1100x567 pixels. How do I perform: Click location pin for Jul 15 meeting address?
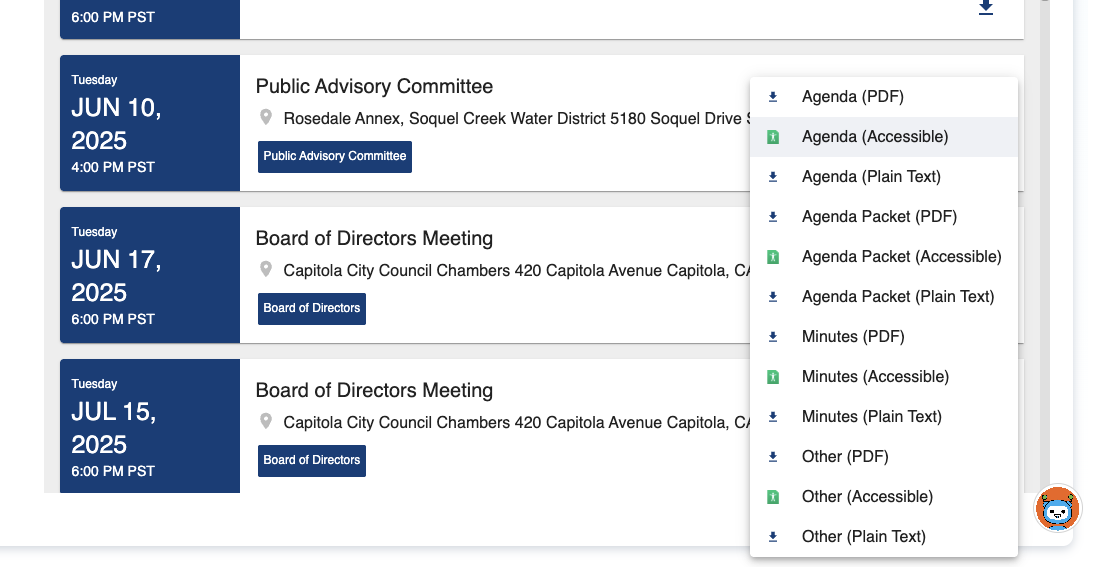coord(266,421)
